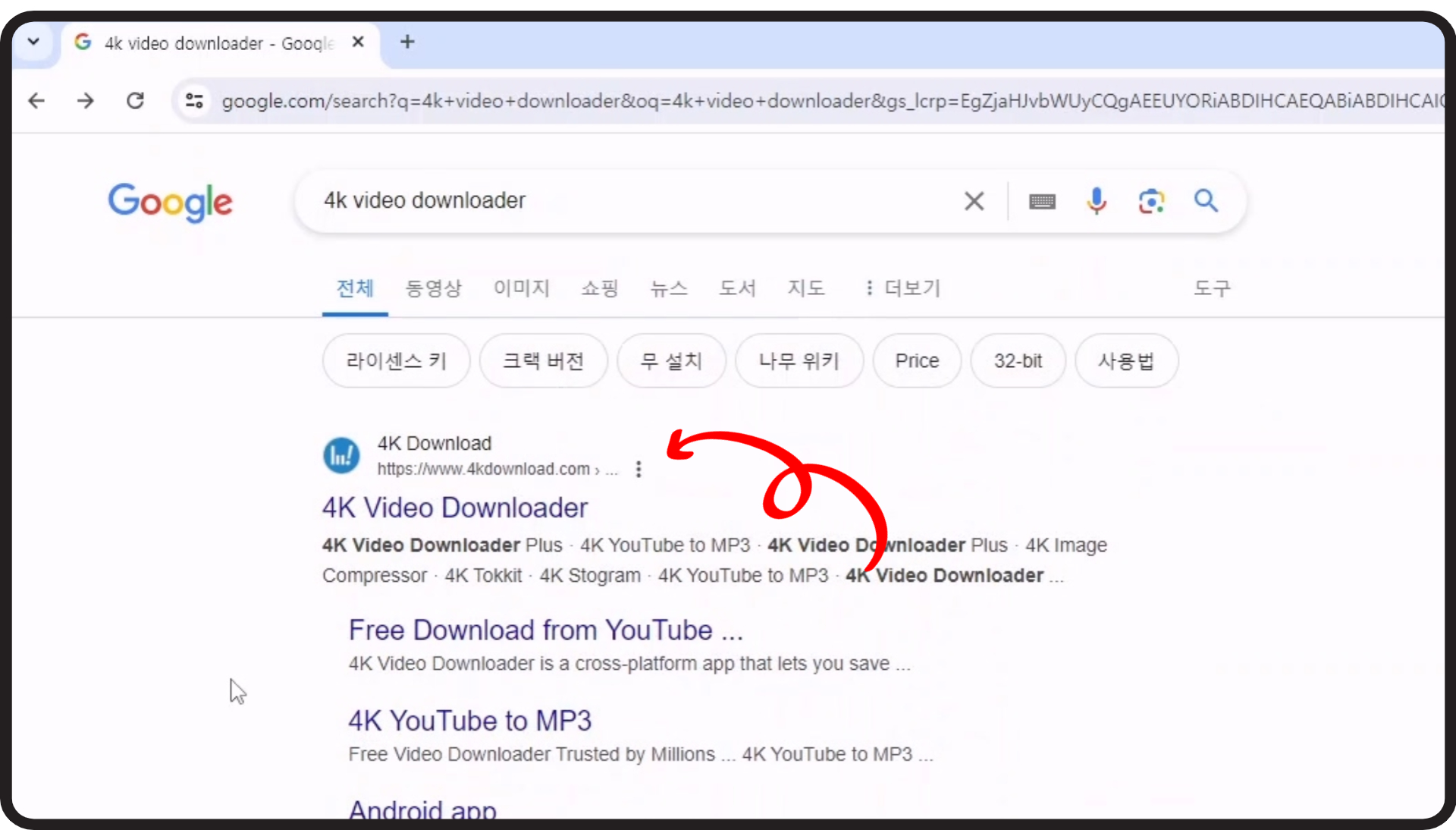Switch to the 이미지 search tab
Viewport: 1456px width, 833px height.
tap(520, 288)
